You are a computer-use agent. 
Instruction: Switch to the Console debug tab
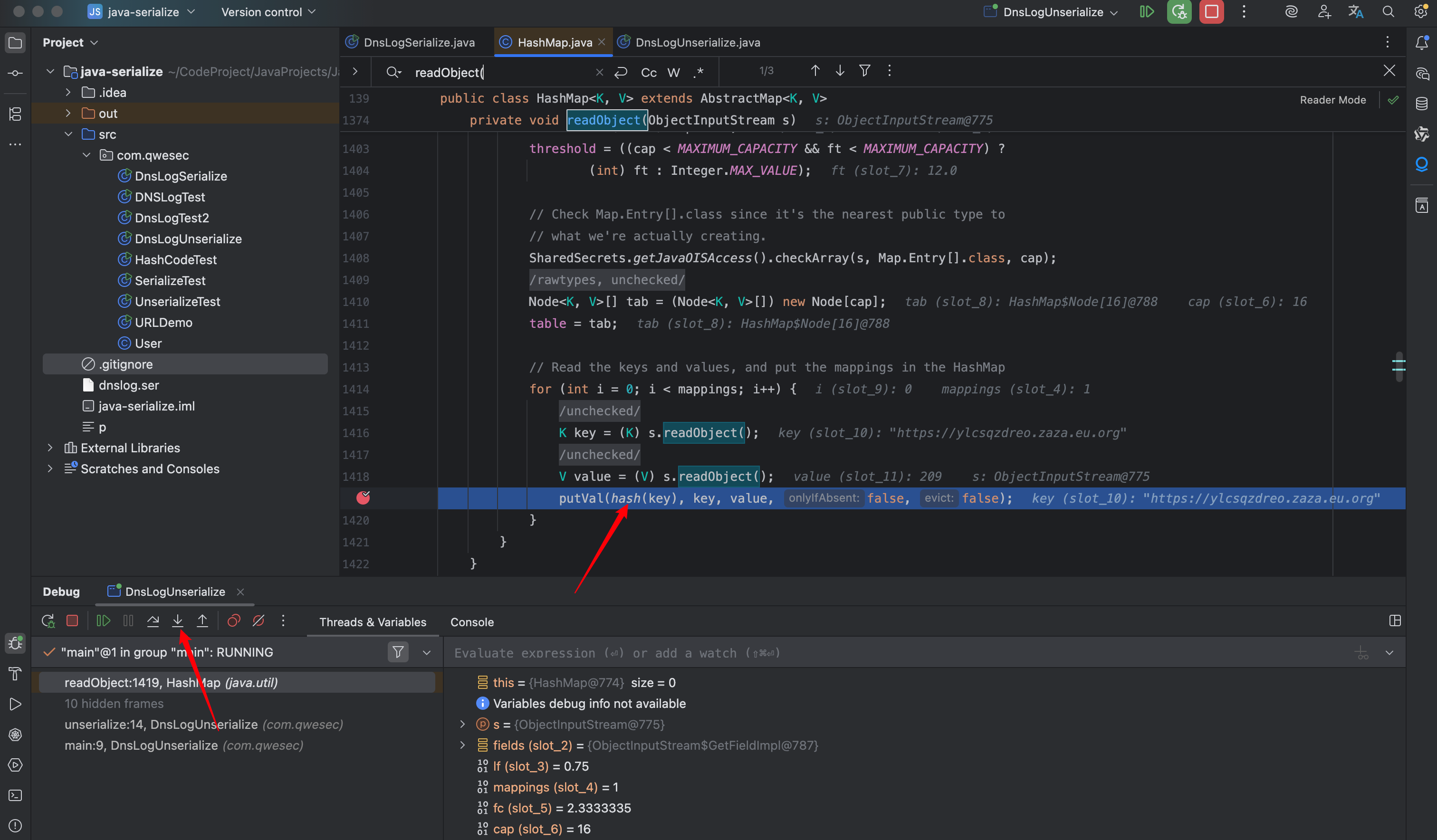pos(471,622)
